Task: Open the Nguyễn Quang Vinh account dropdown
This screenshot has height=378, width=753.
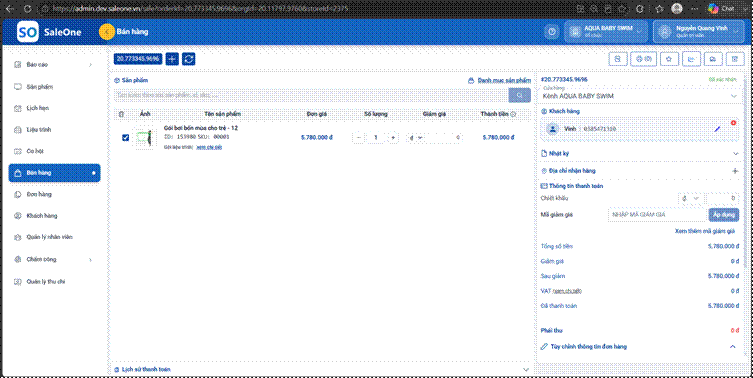Action: click(x=698, y=32)
